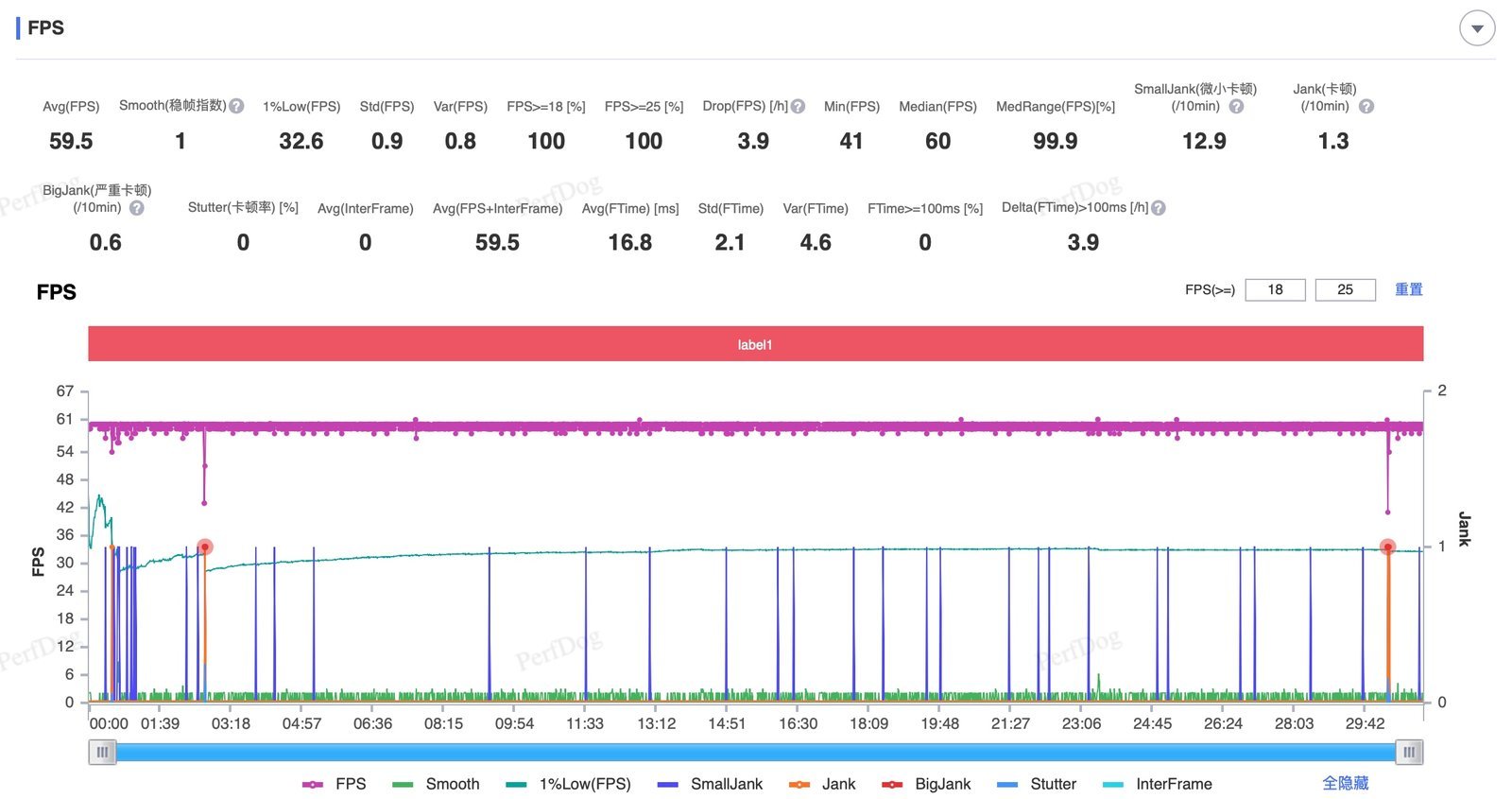This screenshot has width=1512, height=799.
Task: Toggle Jank series in legend
Action: (x=822, y=784)
